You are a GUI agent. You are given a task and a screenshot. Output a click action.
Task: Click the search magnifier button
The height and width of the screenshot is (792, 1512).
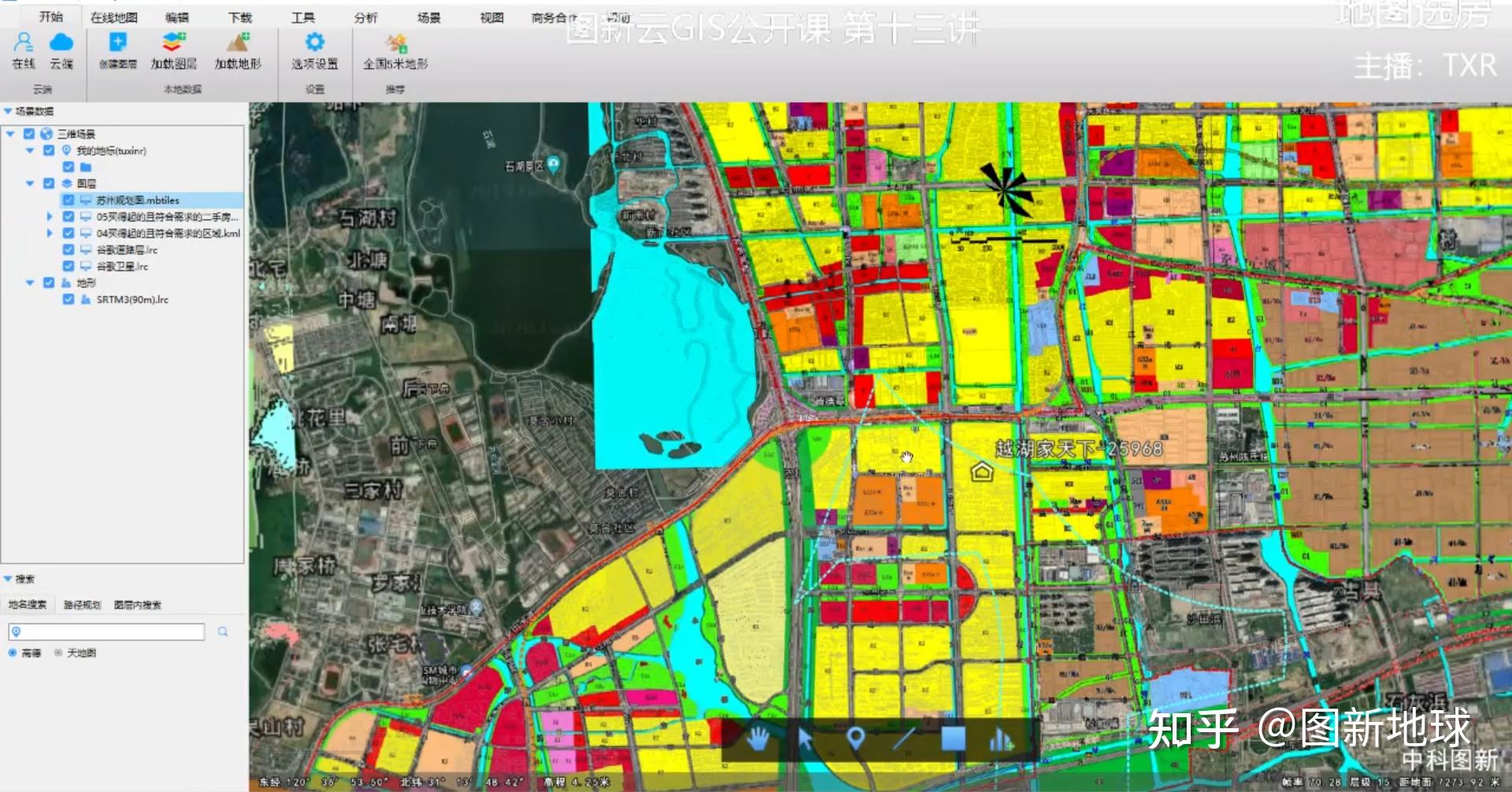pos(223,631)
